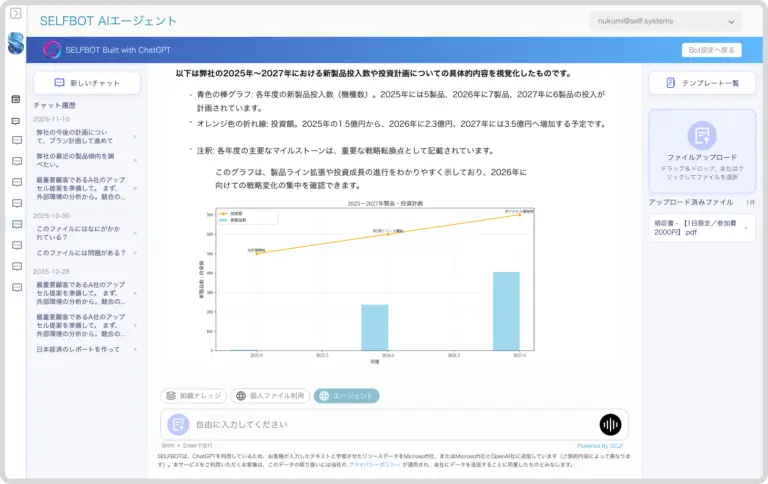
Task: Click the 2025-10-30 date label
Action: click(51, 216)
